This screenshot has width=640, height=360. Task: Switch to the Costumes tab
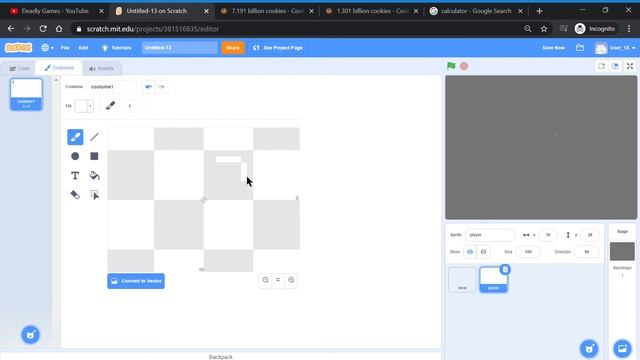point(59,68)
